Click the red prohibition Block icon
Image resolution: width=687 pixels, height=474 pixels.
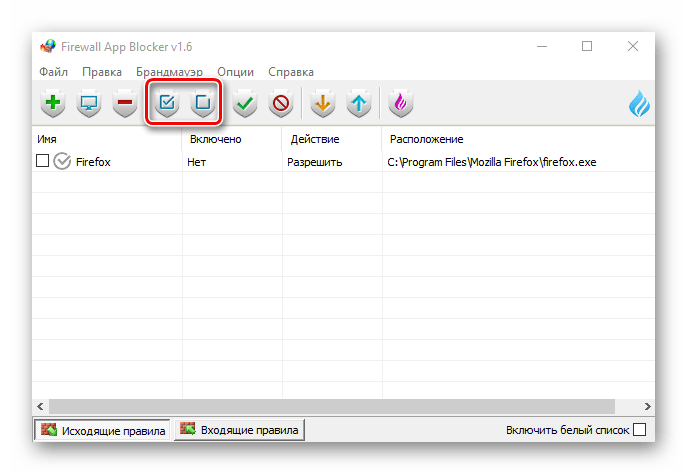point(281,104)
